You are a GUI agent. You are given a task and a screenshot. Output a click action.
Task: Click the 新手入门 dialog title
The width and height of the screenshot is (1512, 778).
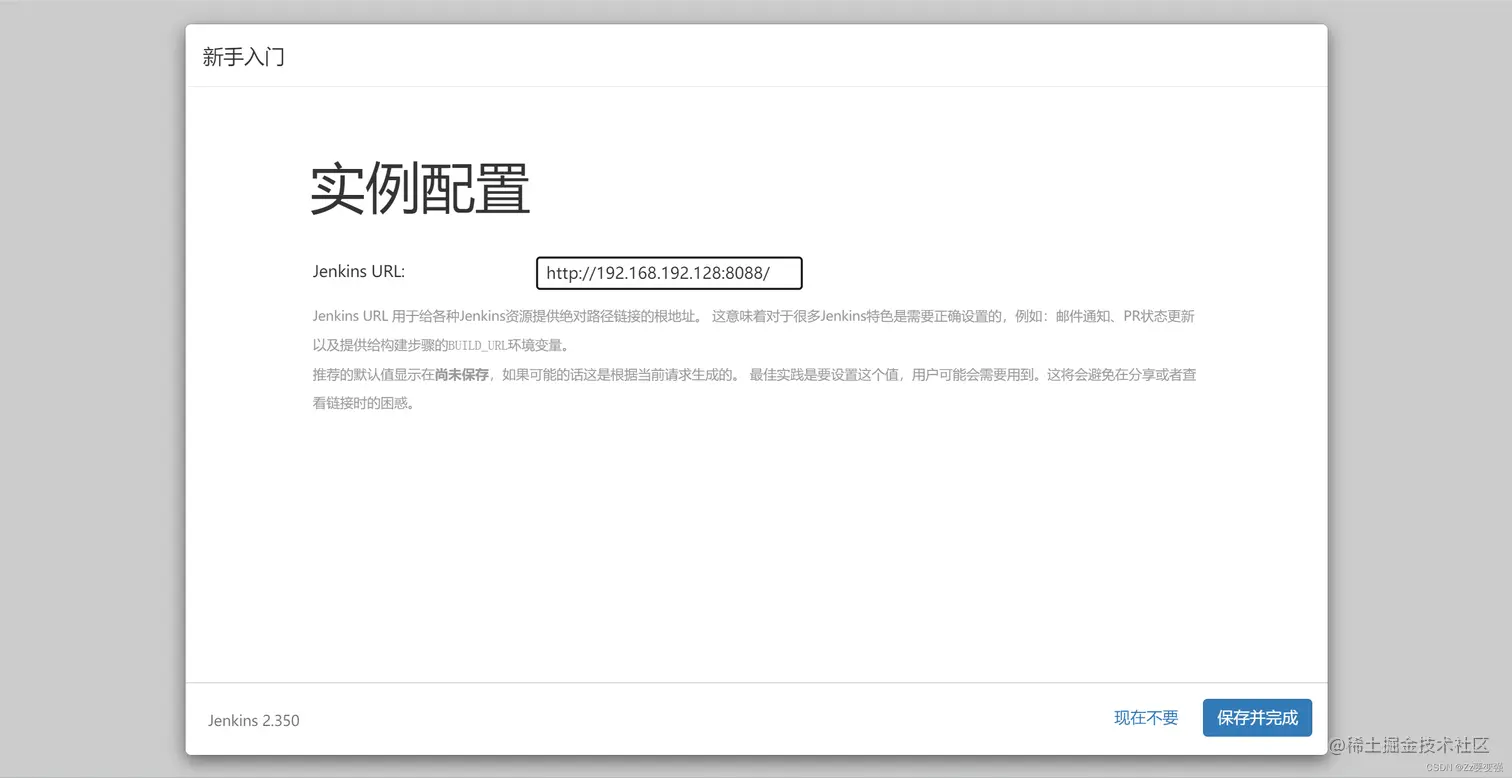pyautogui.click(x=243, y=57)
